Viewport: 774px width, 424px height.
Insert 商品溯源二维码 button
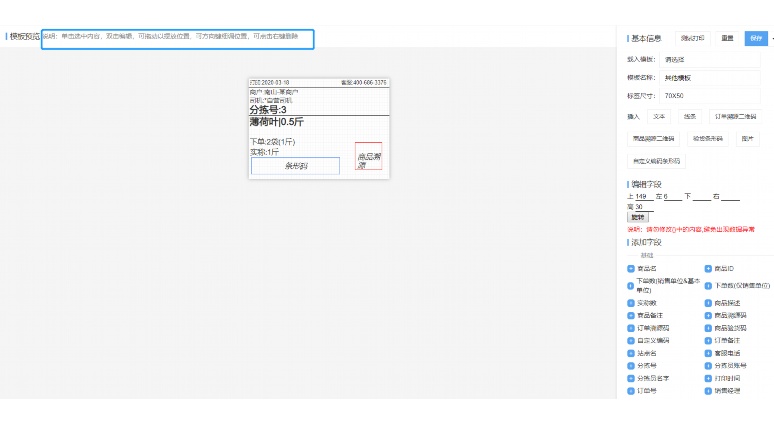654,139
